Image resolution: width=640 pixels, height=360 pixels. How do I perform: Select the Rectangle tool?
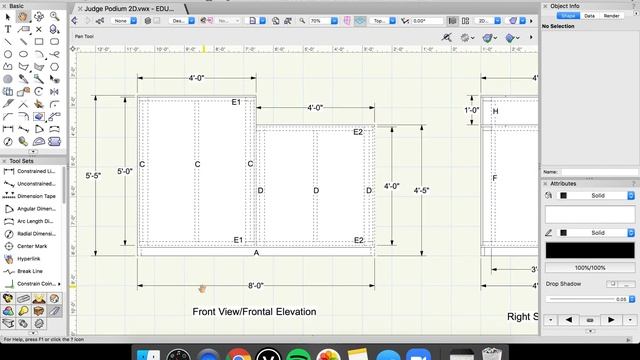point(39,42)
